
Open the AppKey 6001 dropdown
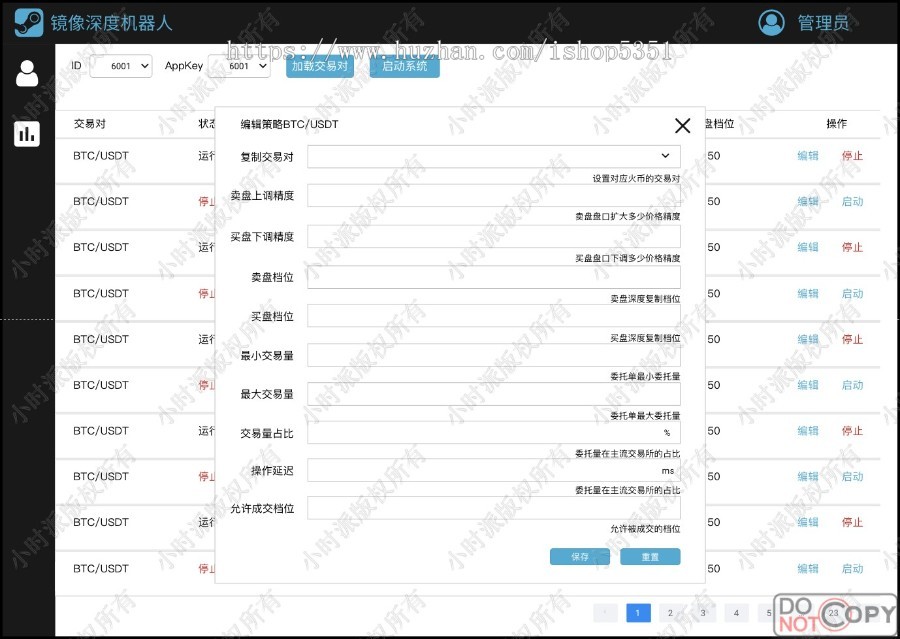[x=243, y=66]
